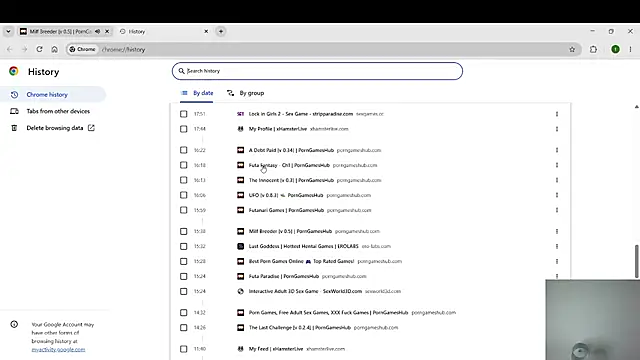
Task: Click the favicon of the 17:51 entry
Action: tap(240, 114)
